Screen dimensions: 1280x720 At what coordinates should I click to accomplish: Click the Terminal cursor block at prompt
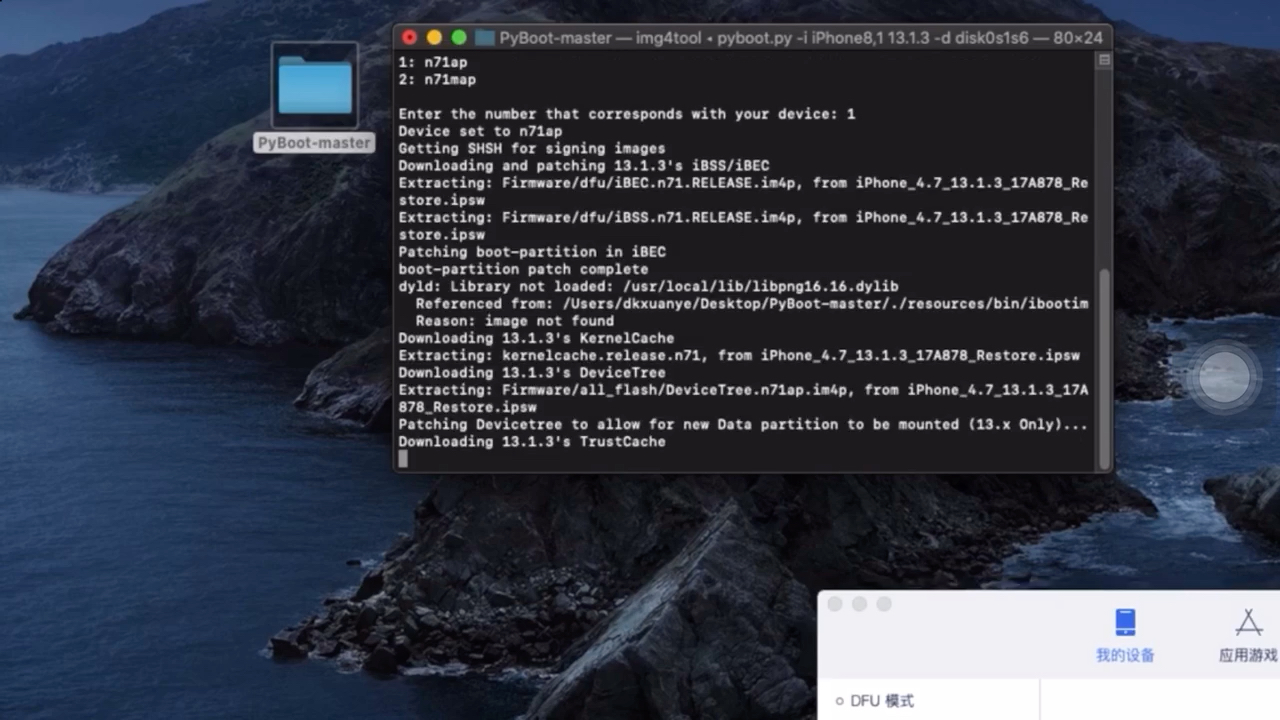pos(403,459)
